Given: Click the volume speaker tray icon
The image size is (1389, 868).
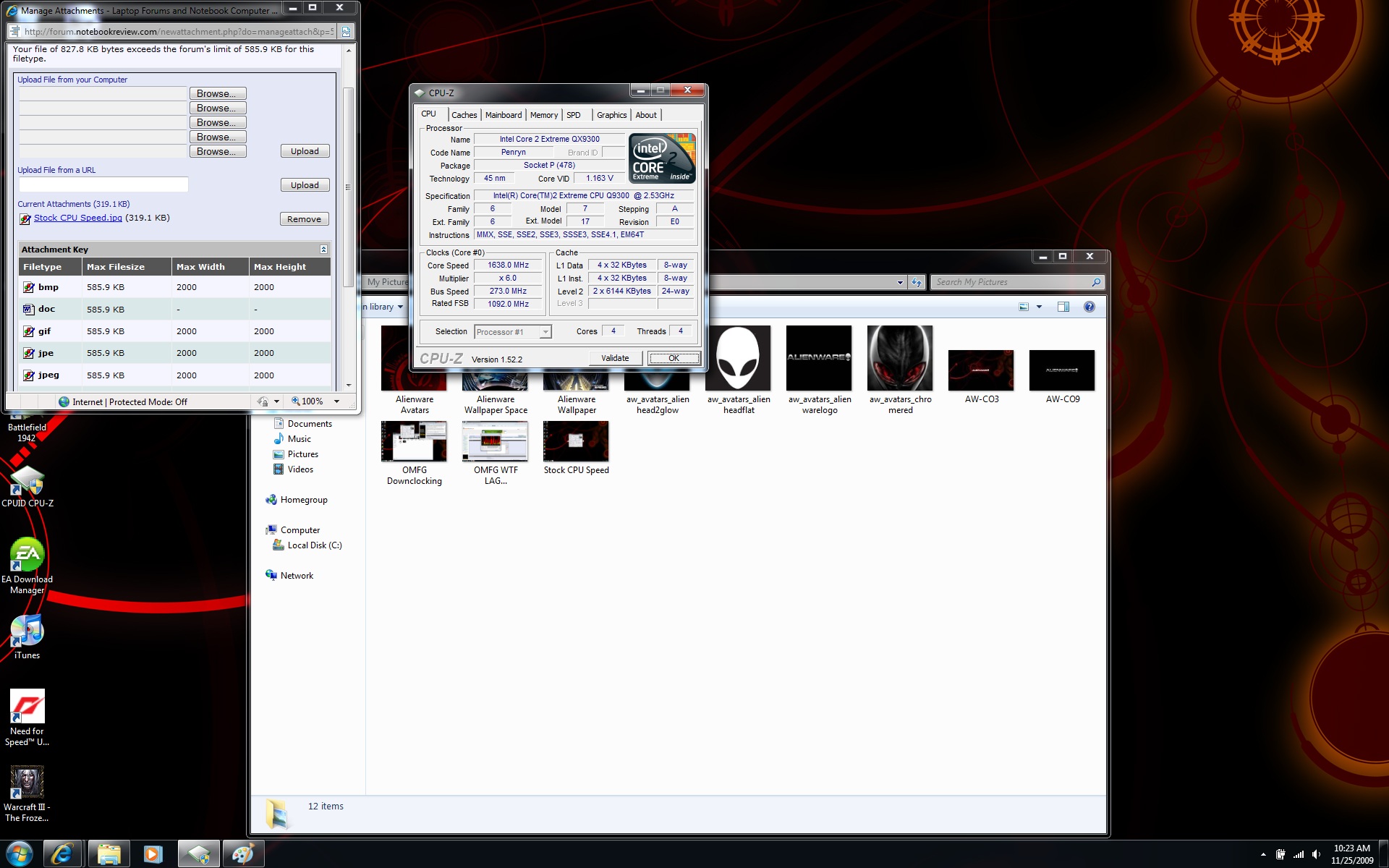Looking at the screenshot, I should (1316, 854).
